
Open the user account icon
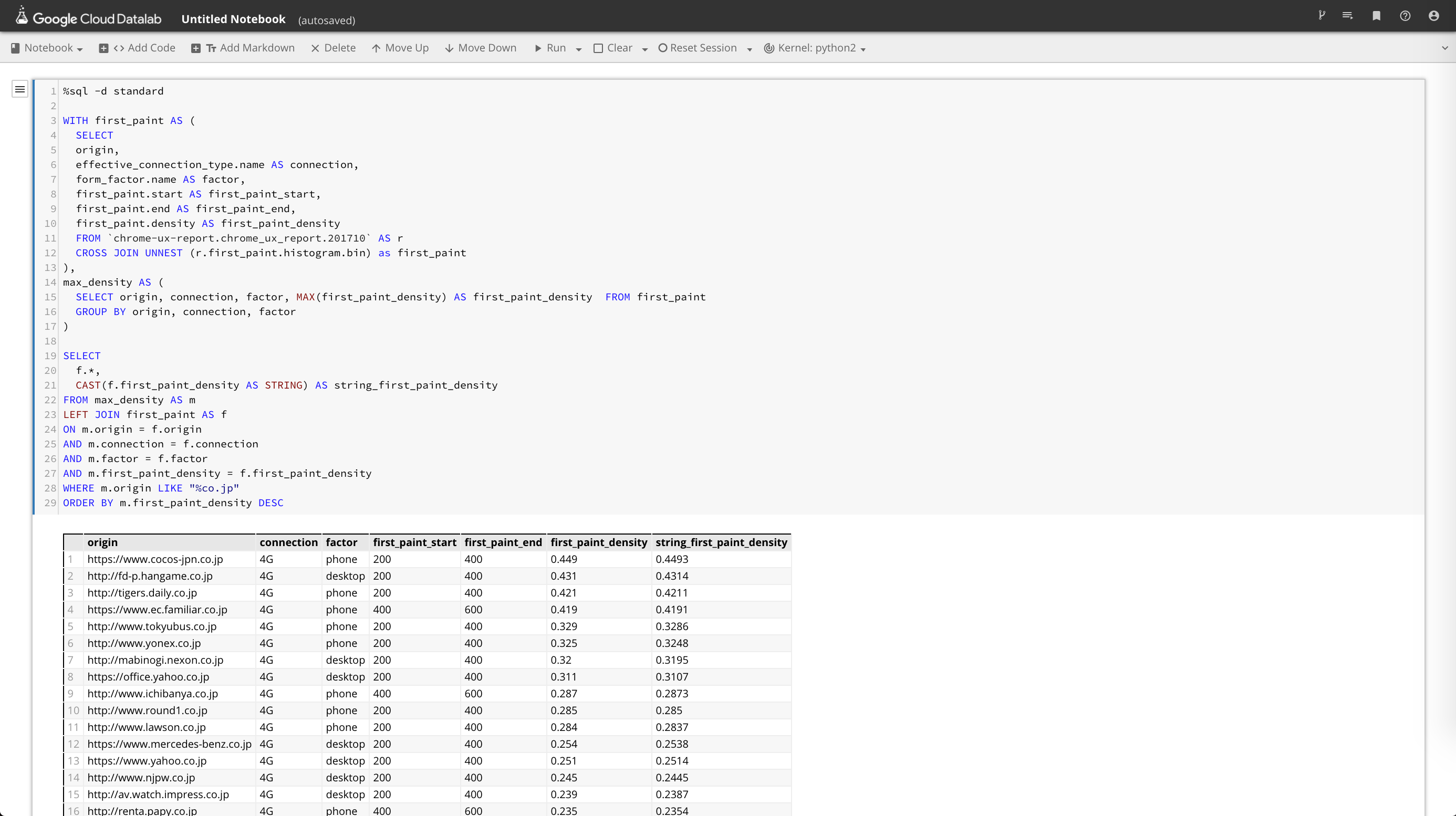coord(1433,16)
